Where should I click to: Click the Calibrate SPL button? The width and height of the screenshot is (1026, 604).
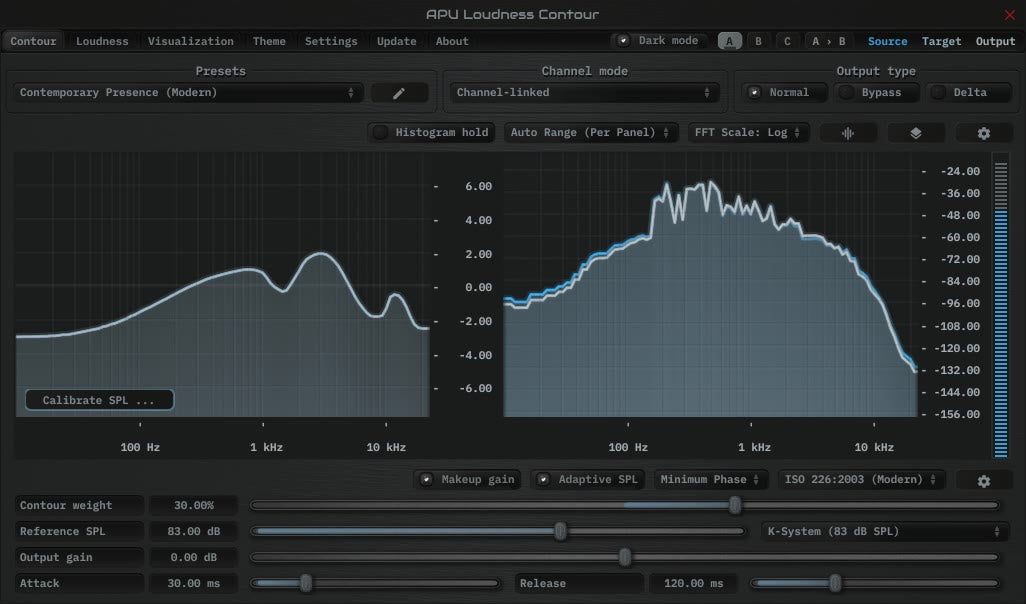tap(99, 400)
